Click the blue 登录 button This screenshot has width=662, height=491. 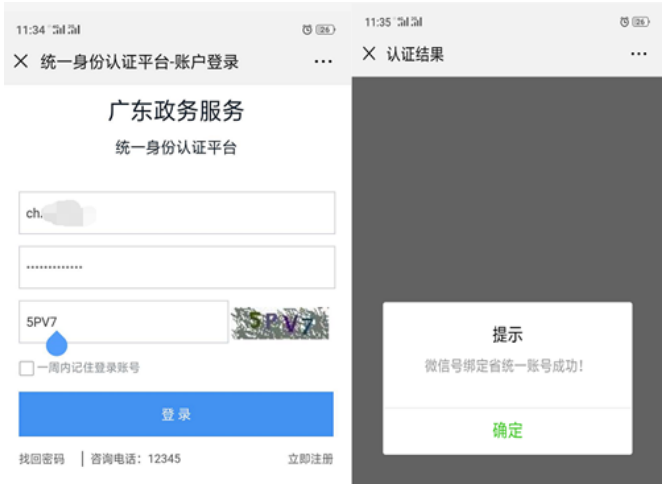pyautogui.click(x=176, y=414)
